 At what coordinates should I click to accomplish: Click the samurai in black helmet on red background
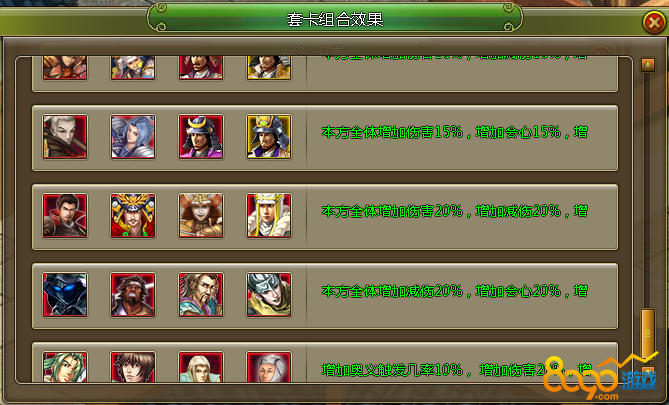coord(201,137)
